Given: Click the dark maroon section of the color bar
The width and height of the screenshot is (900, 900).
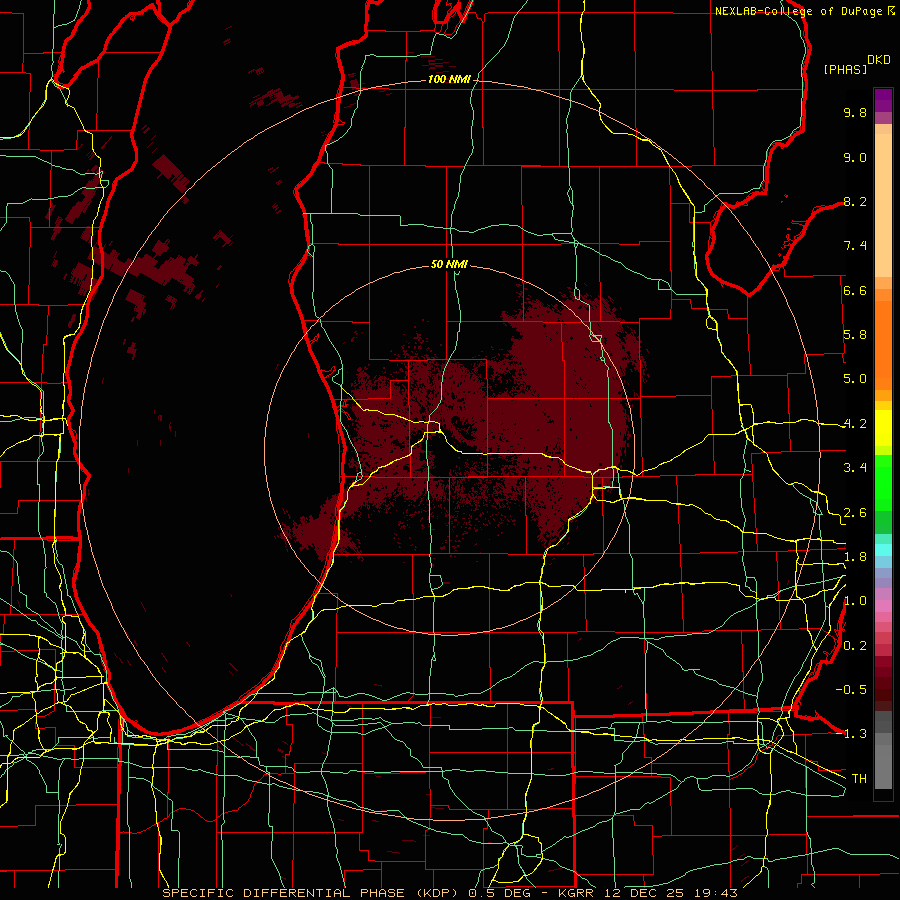Looking at the screenshot, I should 883,686.
